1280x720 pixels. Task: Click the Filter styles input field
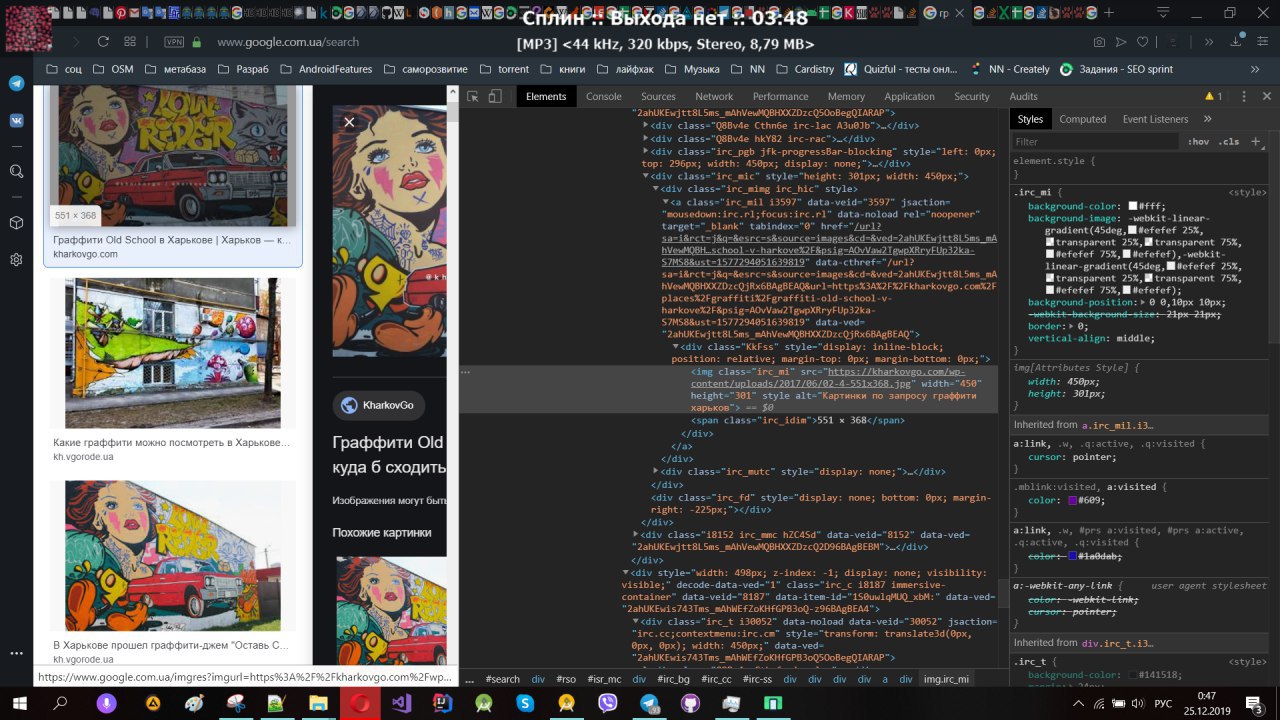1094,142
